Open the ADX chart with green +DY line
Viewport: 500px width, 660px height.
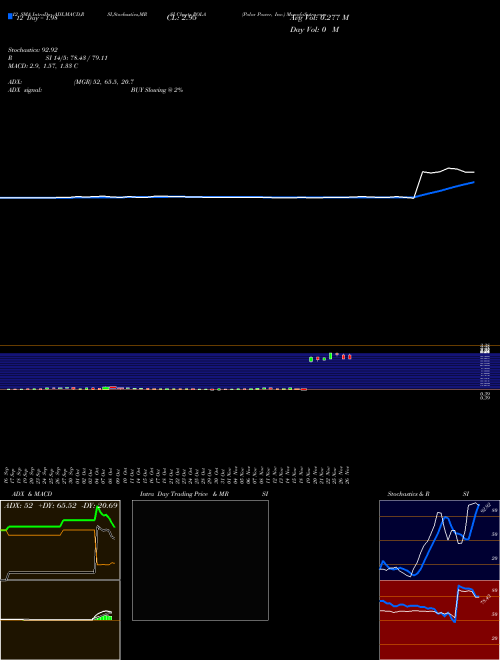coord(60,540)
